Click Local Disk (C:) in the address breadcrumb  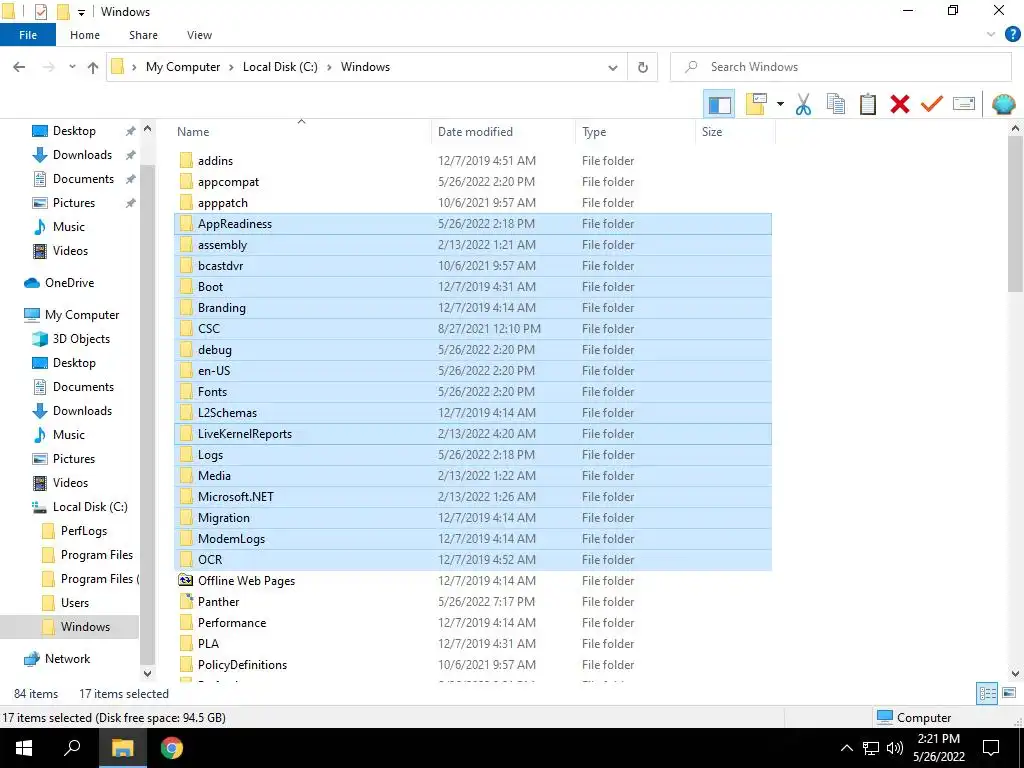(280, 67)
